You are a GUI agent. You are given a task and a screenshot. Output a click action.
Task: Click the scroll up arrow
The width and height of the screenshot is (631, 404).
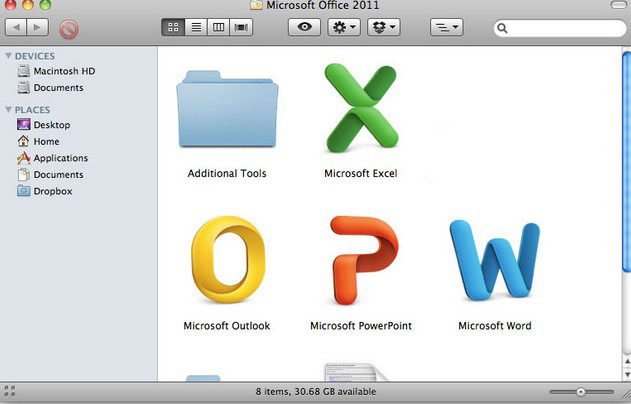click(627, 362)
